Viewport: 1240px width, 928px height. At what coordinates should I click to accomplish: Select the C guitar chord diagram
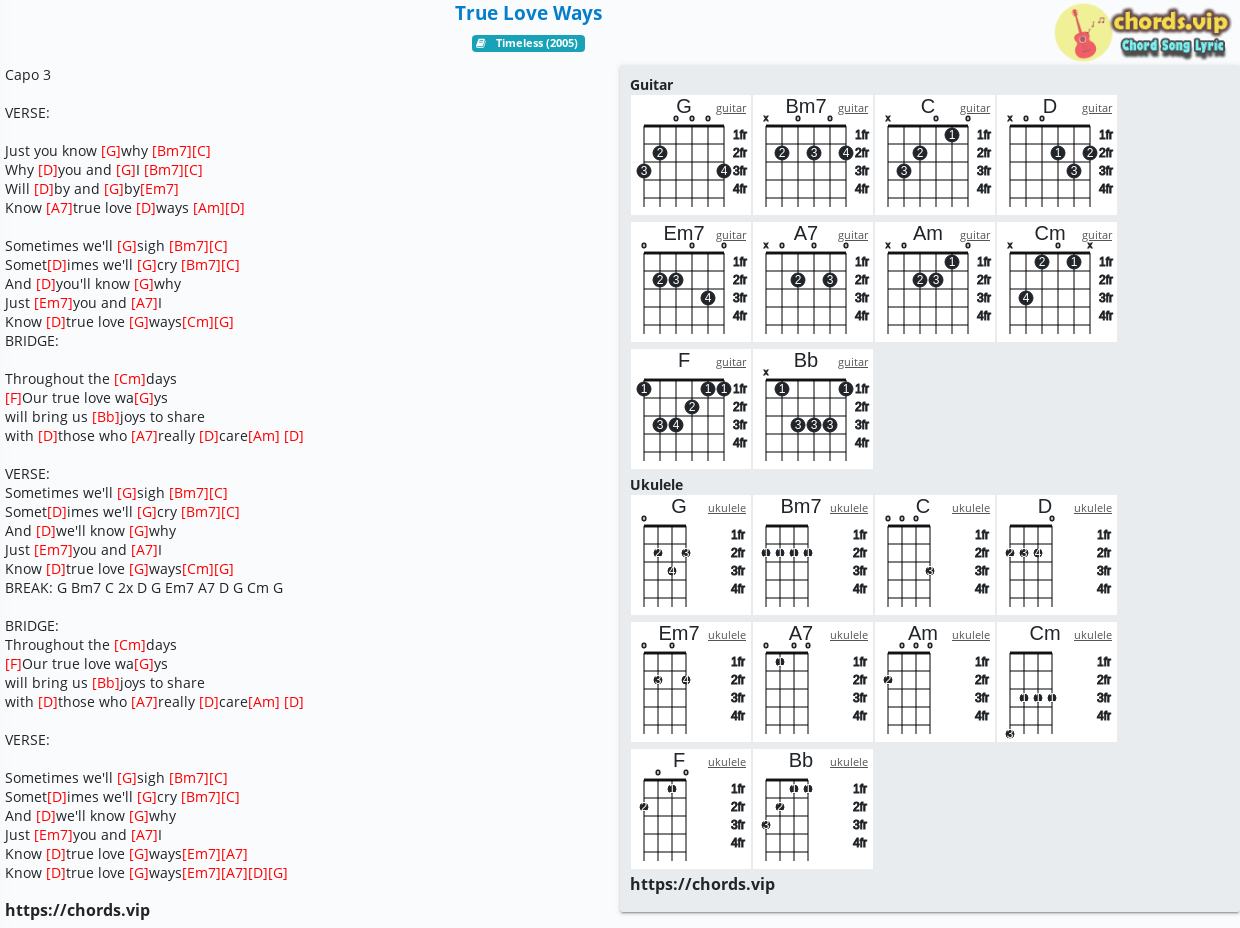[x=935, y=155]
